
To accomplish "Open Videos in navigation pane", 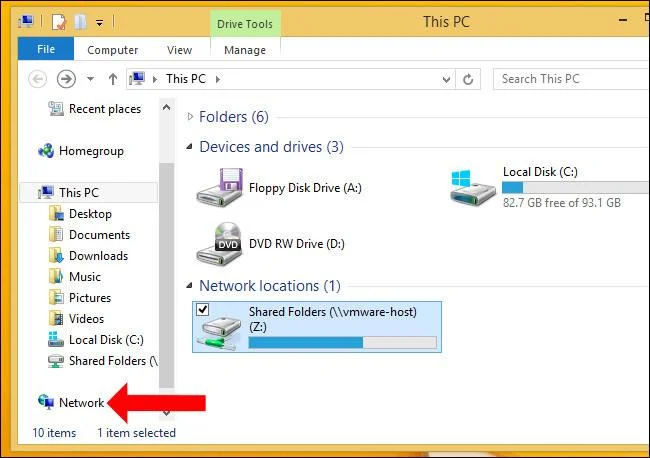I will click(76, 319).
